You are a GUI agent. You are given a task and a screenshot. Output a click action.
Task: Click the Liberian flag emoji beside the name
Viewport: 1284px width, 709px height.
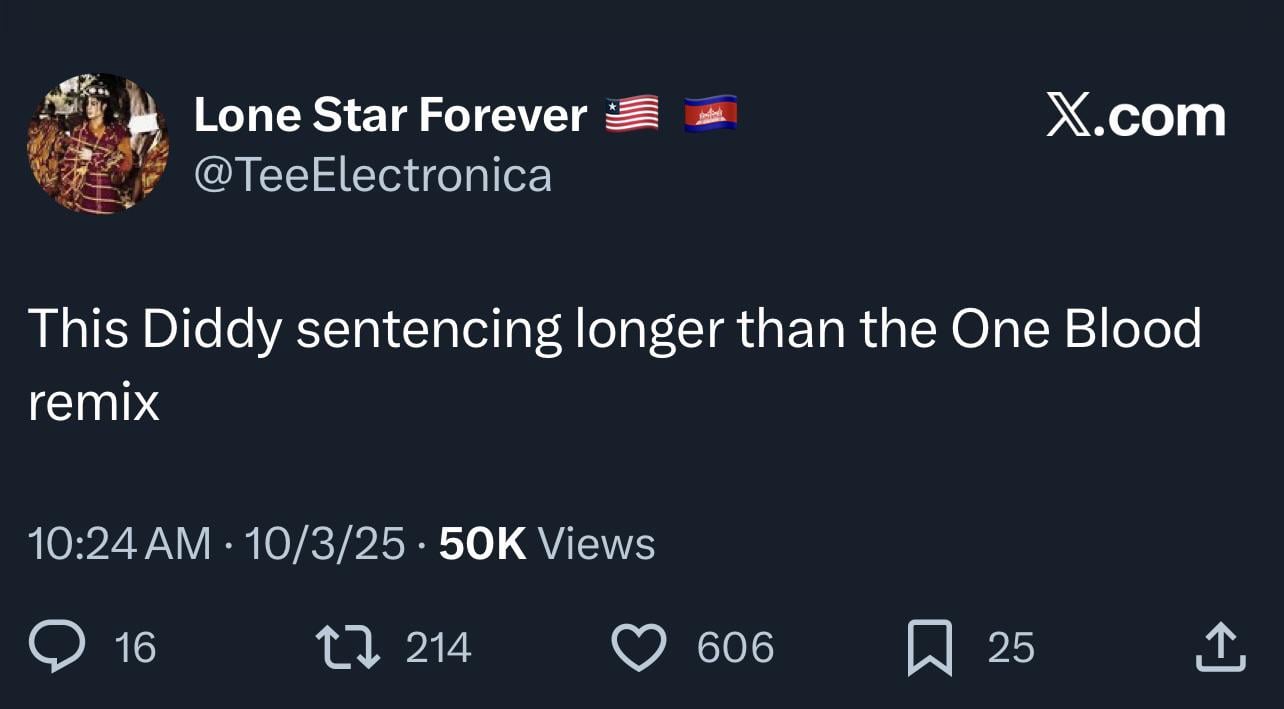(632, 114)
